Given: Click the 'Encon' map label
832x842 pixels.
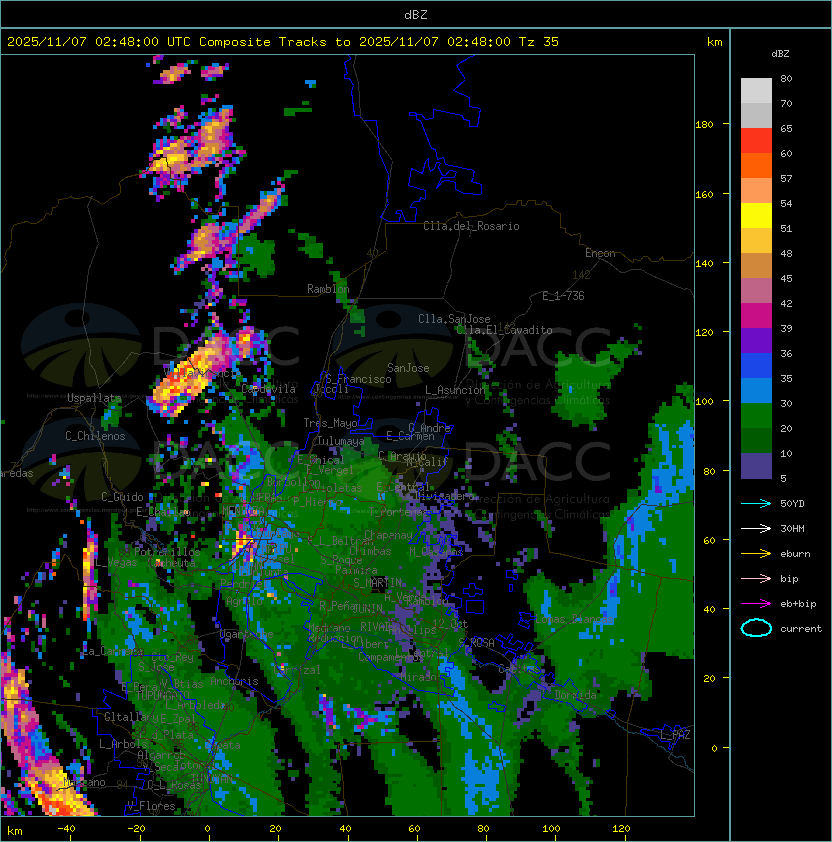Looking at the screenshot, I should coord(600,253).
